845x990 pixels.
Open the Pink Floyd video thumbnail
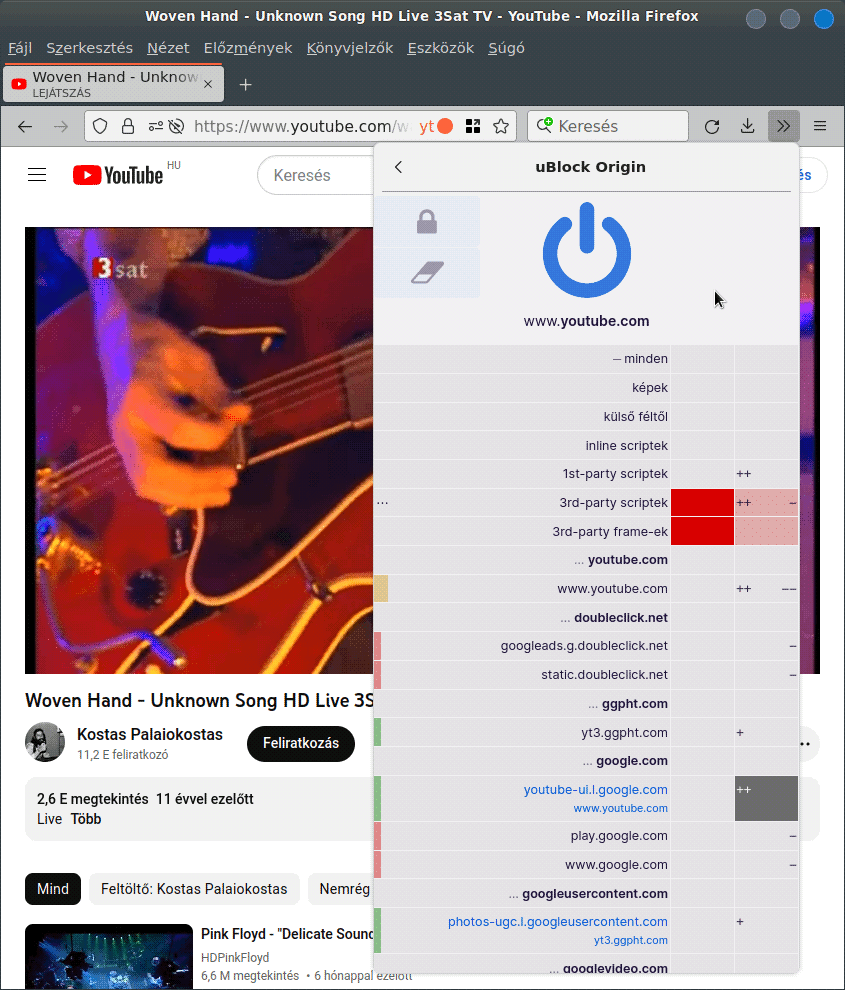pos(109,956)
